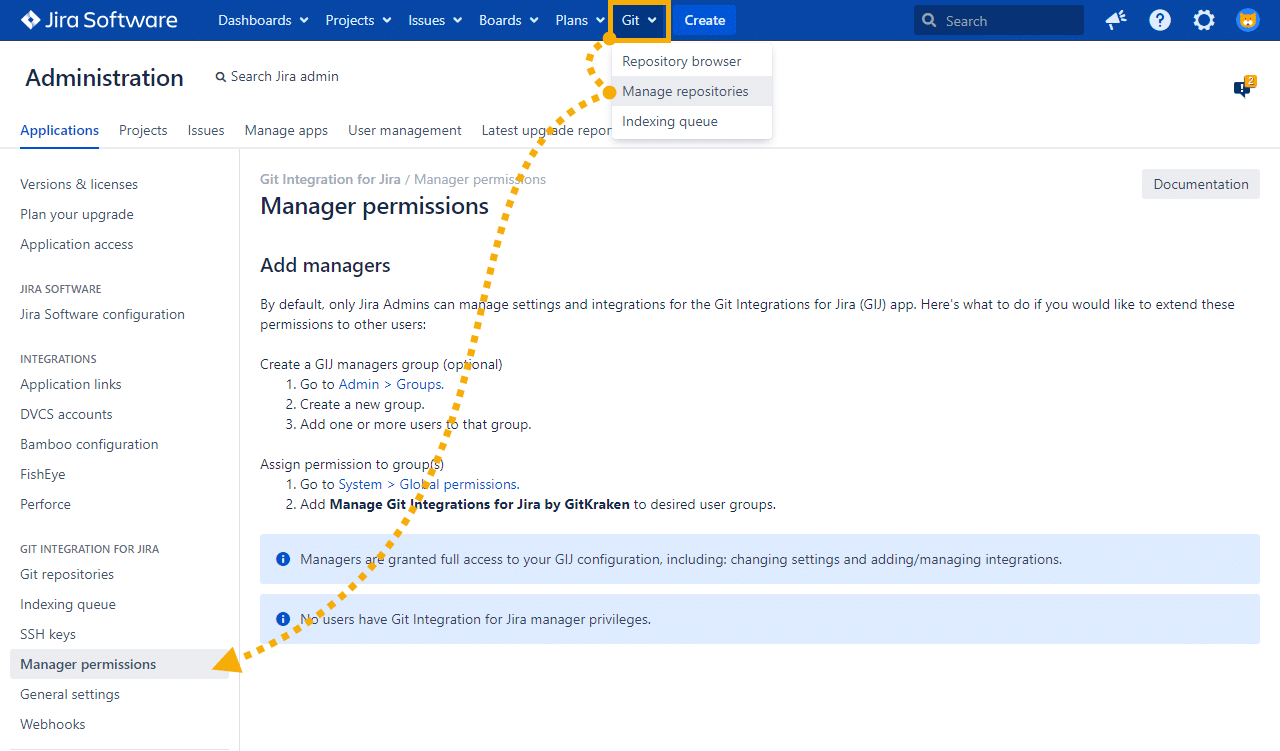Screen dimensions: 1280x751
Task: Expand the Plans dropdown
Action: (x=579, y=20)
